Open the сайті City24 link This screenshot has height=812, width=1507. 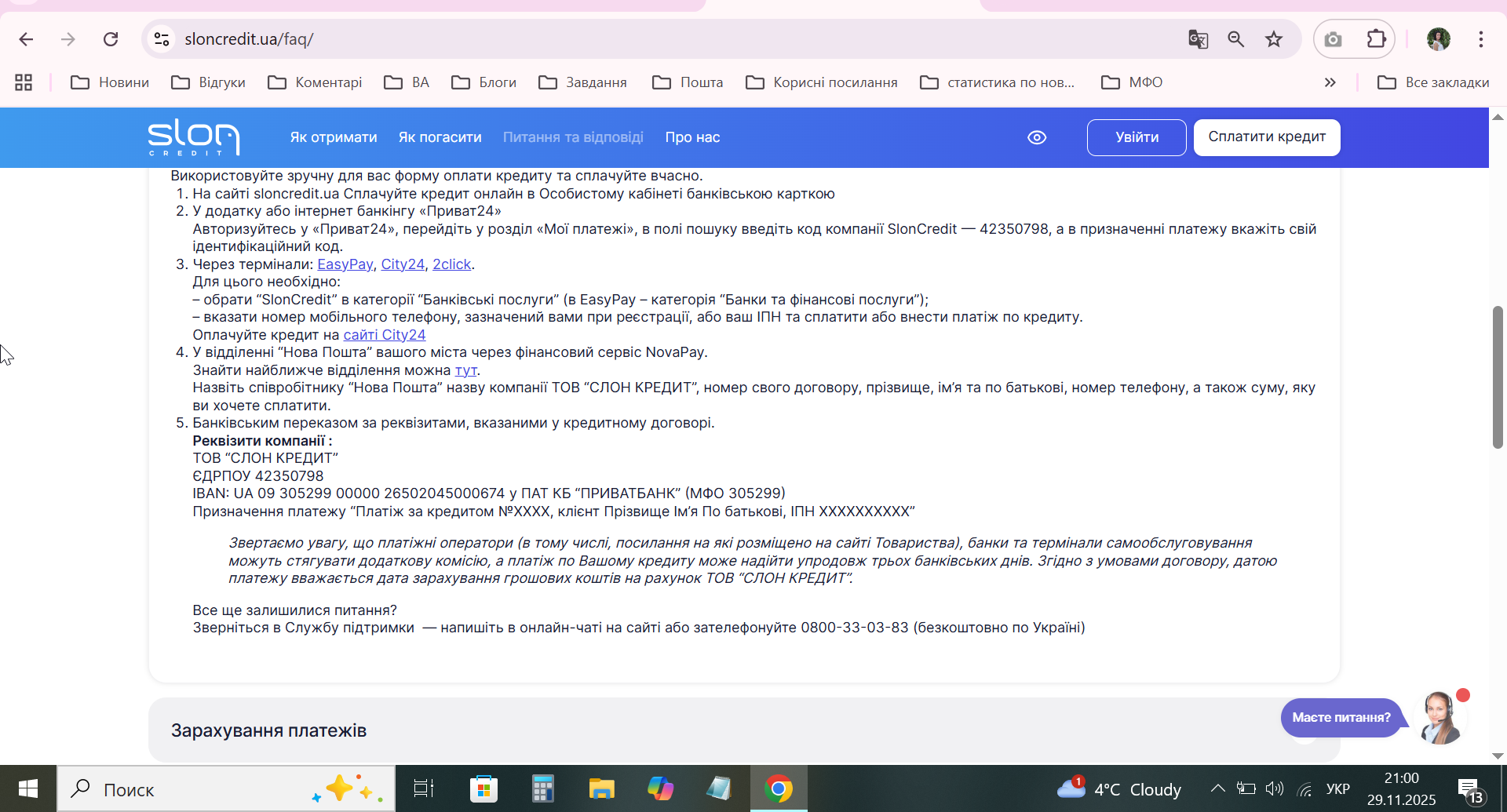(x=385, y=335)
